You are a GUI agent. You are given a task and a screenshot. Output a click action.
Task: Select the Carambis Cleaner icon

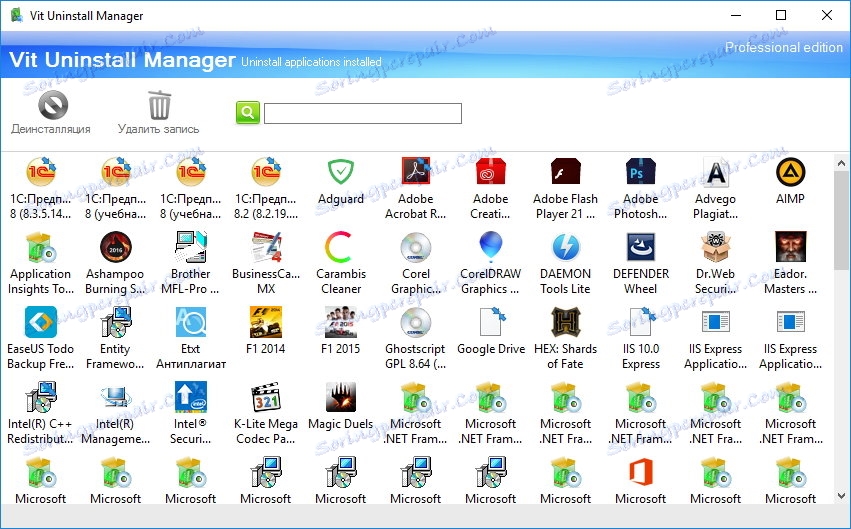340,247
